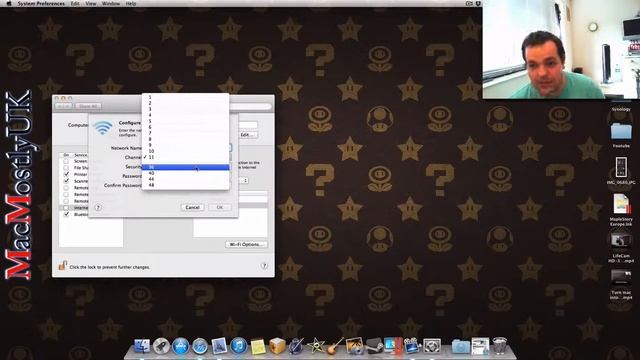
Task: Open the Edit menu
Action: click(x=75, y=3)
